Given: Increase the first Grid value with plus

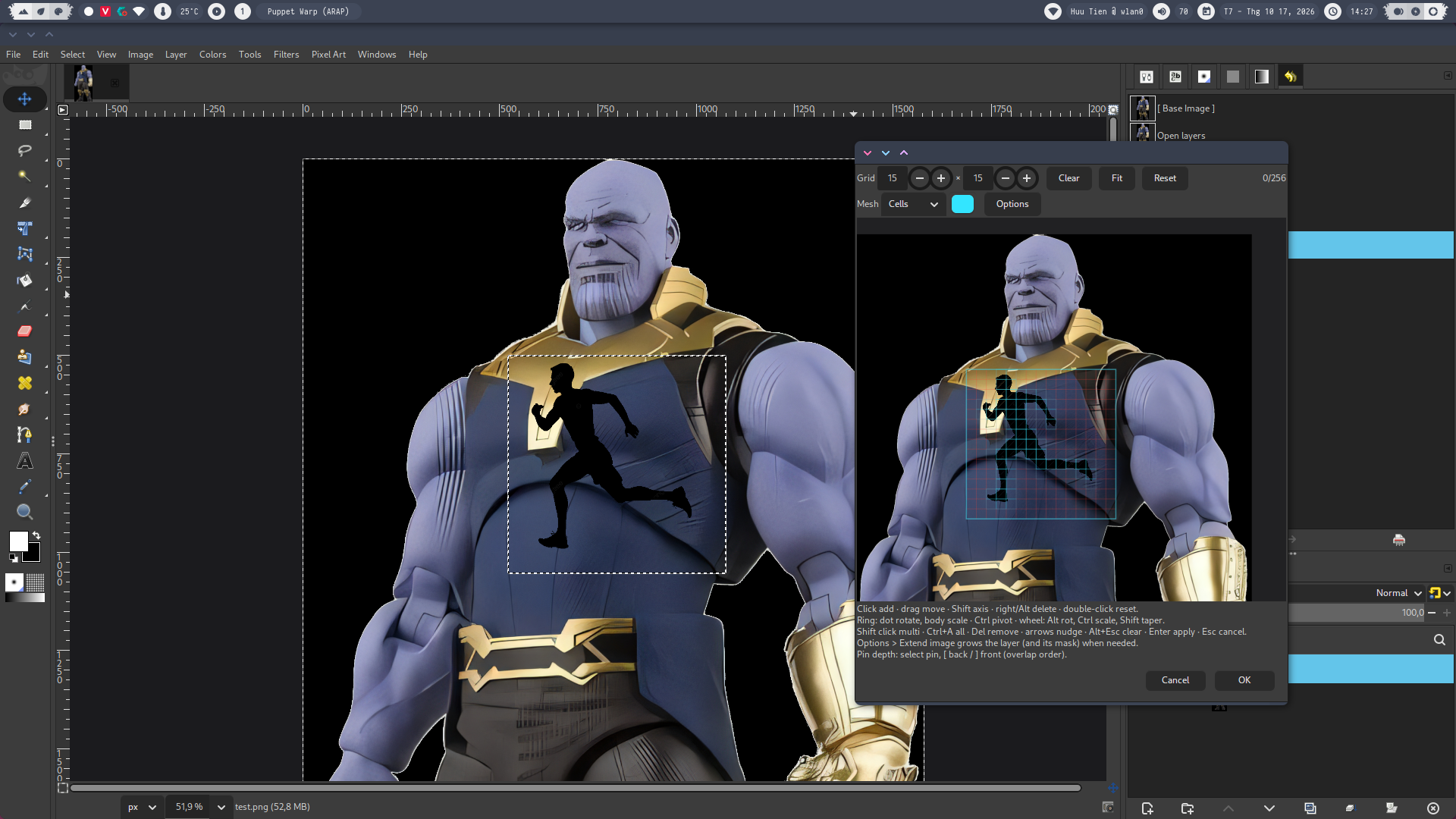Looking at the screenshot, I should 941,178.
